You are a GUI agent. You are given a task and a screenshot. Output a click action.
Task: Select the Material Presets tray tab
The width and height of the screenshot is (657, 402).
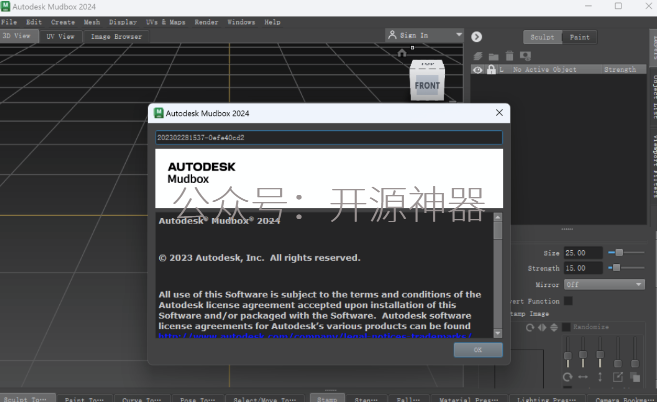[x=469, y=399]
